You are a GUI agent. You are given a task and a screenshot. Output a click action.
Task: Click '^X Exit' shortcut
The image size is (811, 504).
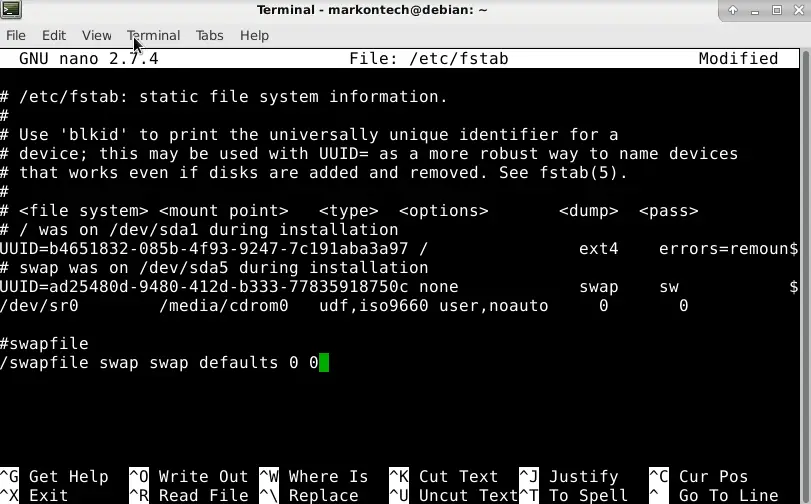[x=34, y=495]
